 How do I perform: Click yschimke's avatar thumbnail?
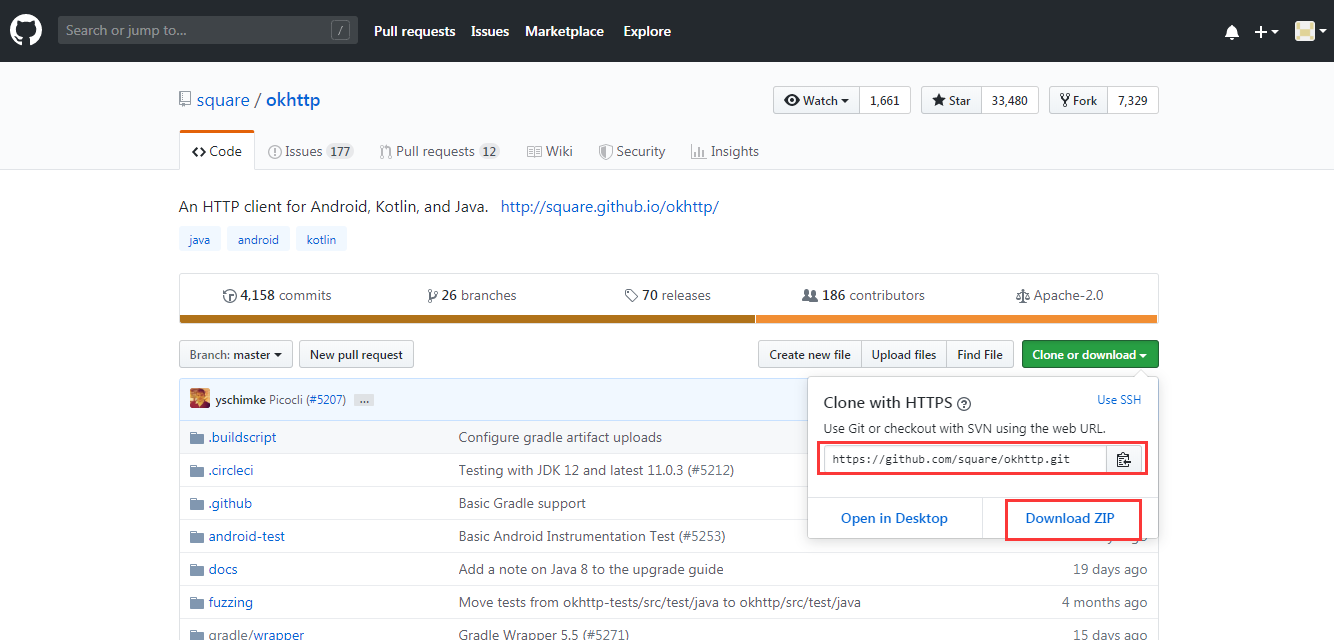200,399
